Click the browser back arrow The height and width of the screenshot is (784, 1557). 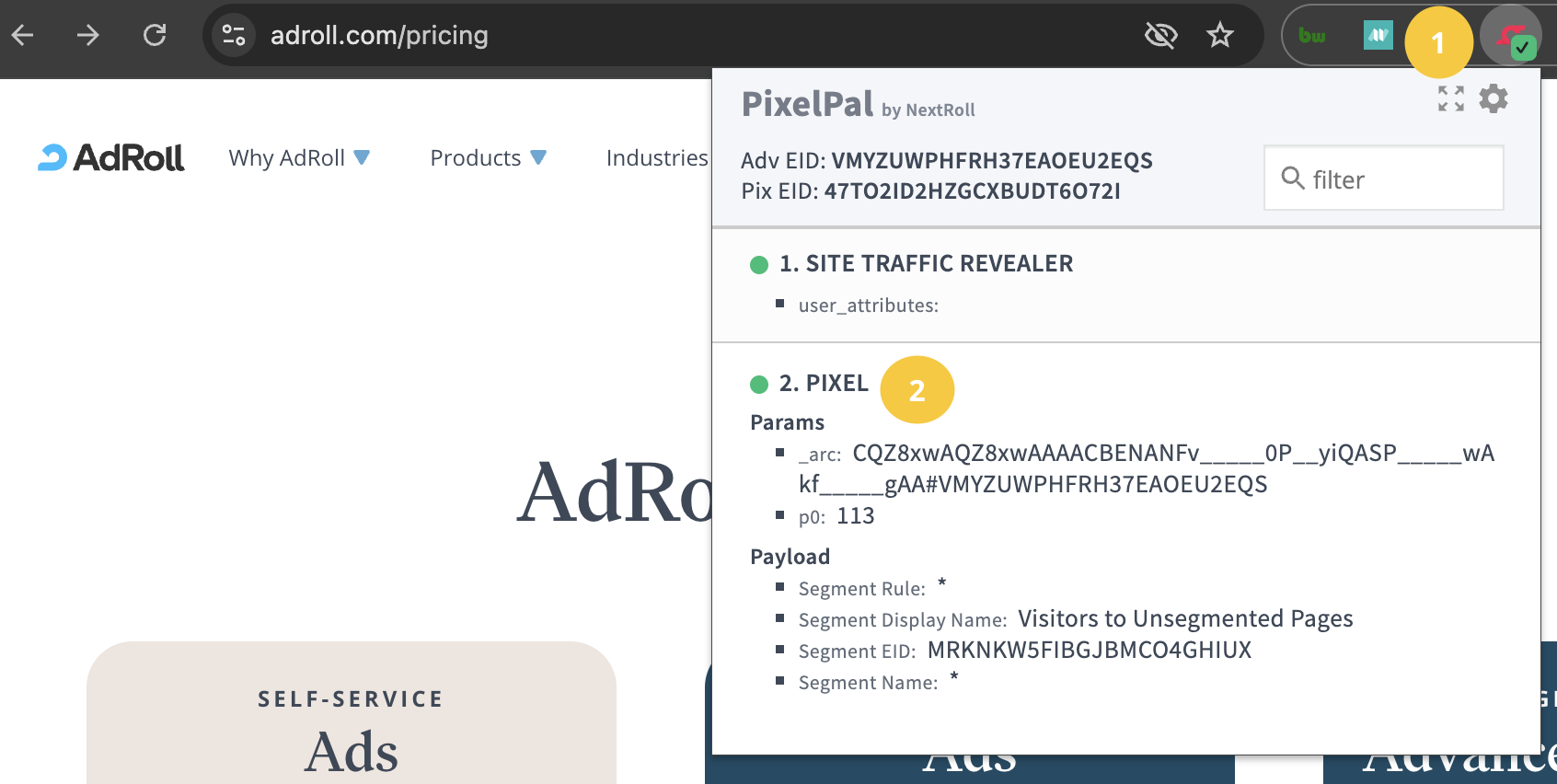click(23, 36)
